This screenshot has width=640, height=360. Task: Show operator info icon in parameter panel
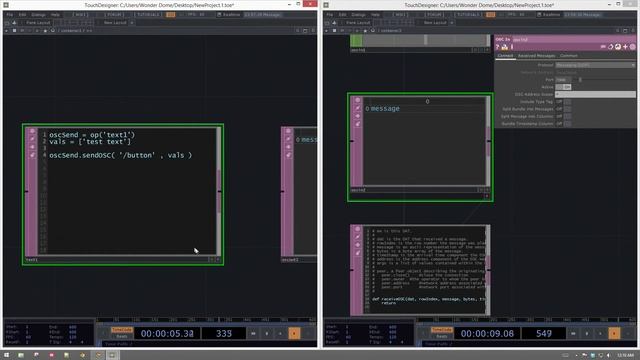(512, 47)
